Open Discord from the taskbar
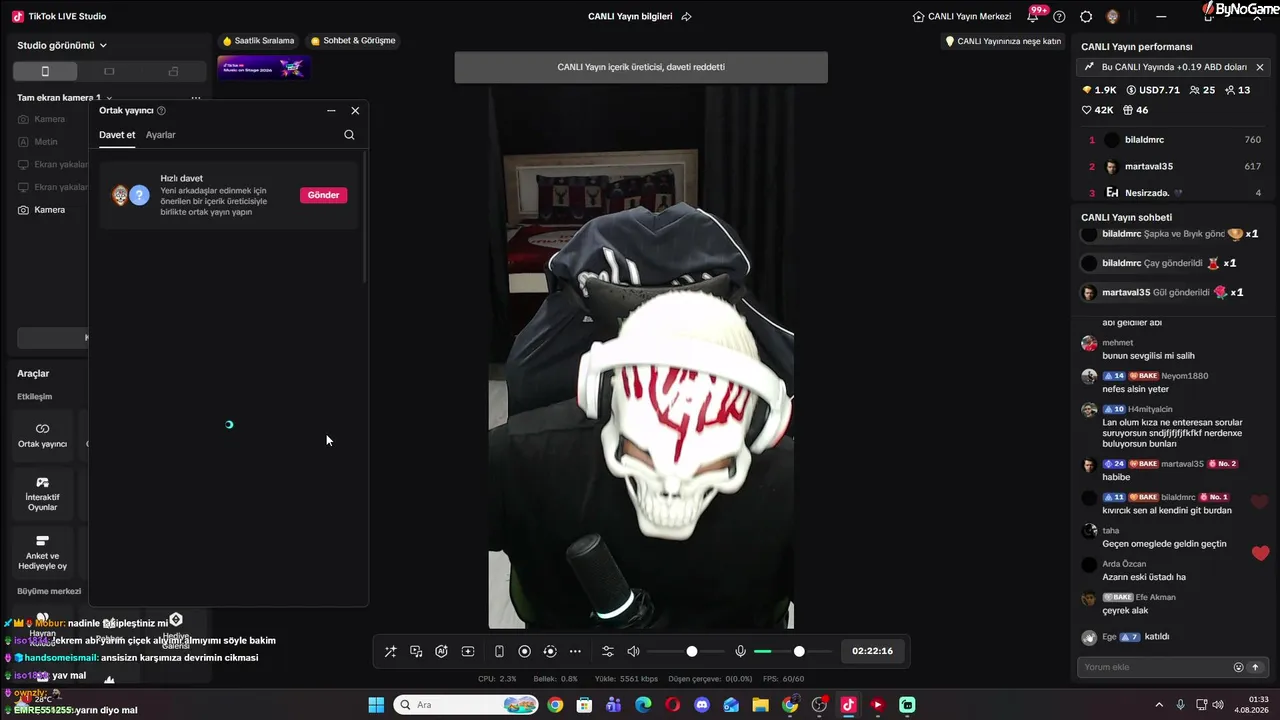Viewport: 1280px width, 720px height. [702, 705]
